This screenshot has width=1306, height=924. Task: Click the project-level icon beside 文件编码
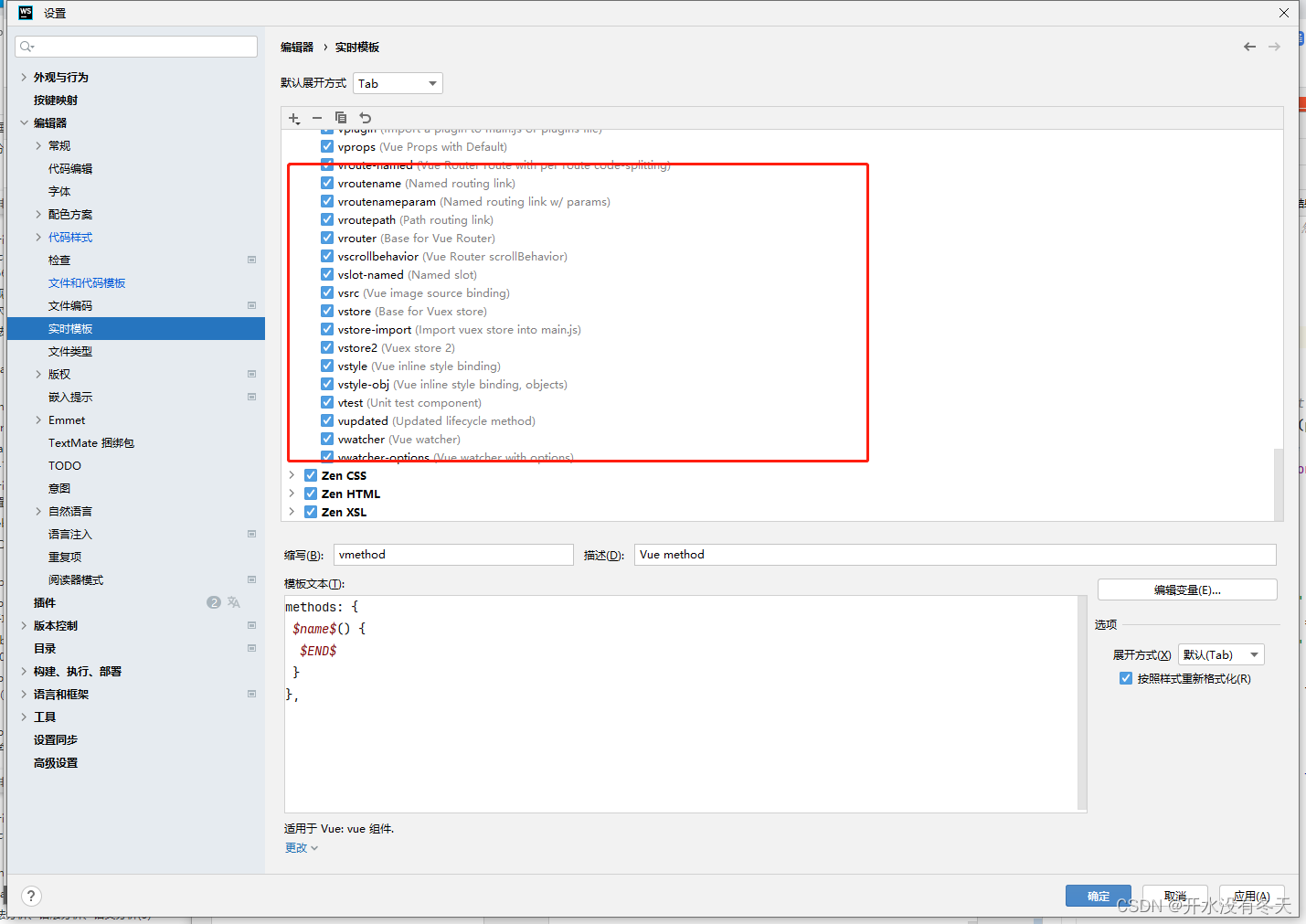click(x=251, y=305)
